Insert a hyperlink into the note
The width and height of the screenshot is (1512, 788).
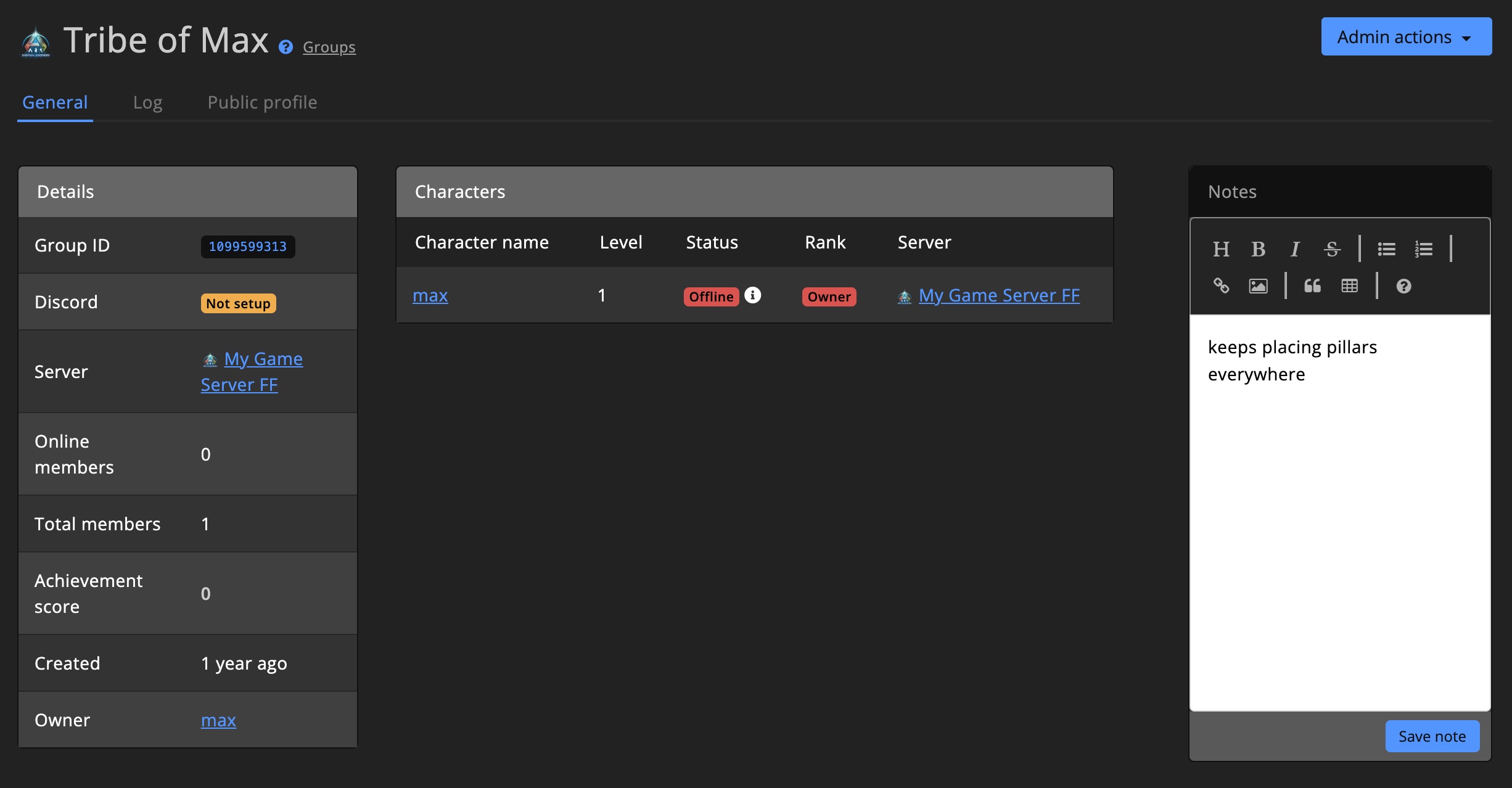(1222, 285)
